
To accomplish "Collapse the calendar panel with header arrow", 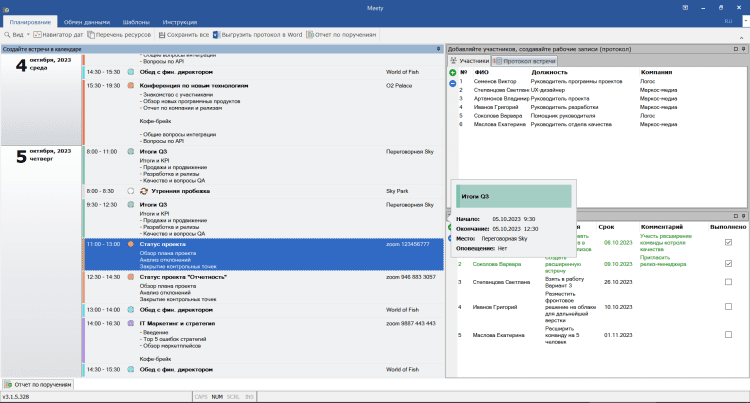I will [x=438, y=48].
